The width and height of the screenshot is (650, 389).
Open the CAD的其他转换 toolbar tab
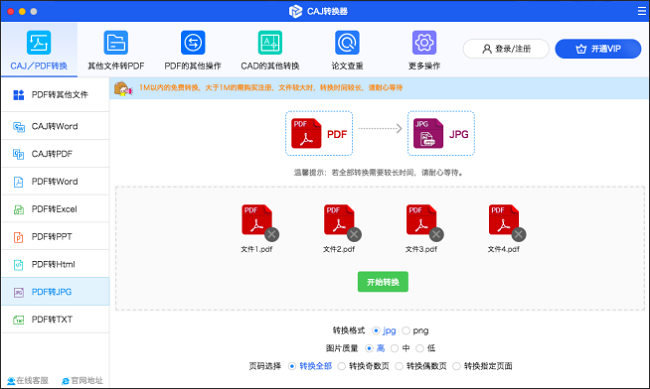(x=270, y=50)
